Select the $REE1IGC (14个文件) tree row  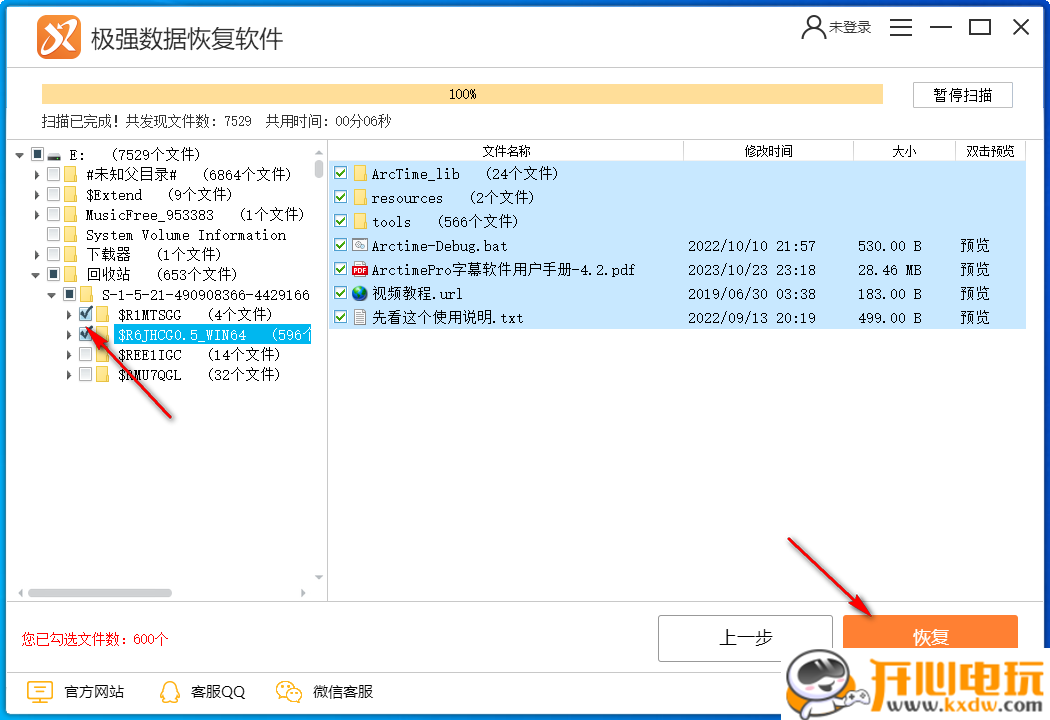pyautogui.click(x=199, y=355)
